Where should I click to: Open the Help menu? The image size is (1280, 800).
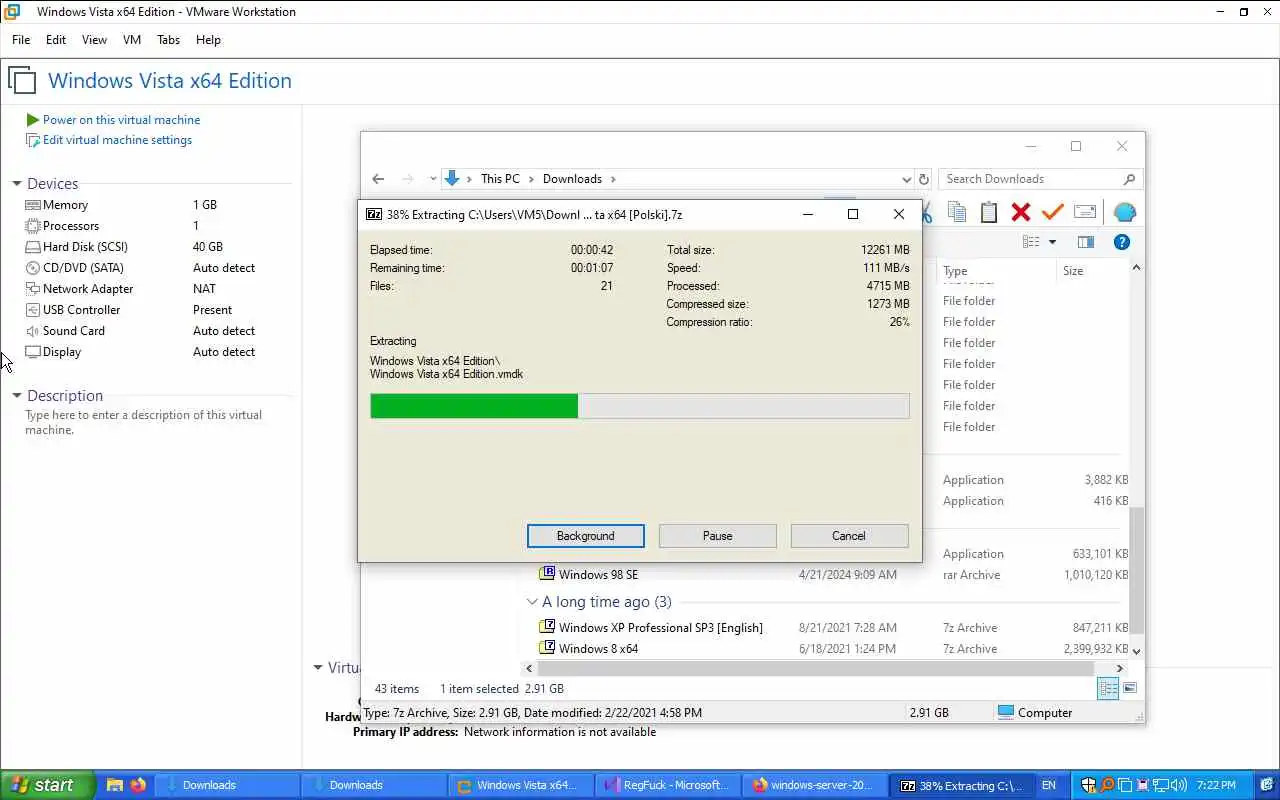tap(208, 40)
